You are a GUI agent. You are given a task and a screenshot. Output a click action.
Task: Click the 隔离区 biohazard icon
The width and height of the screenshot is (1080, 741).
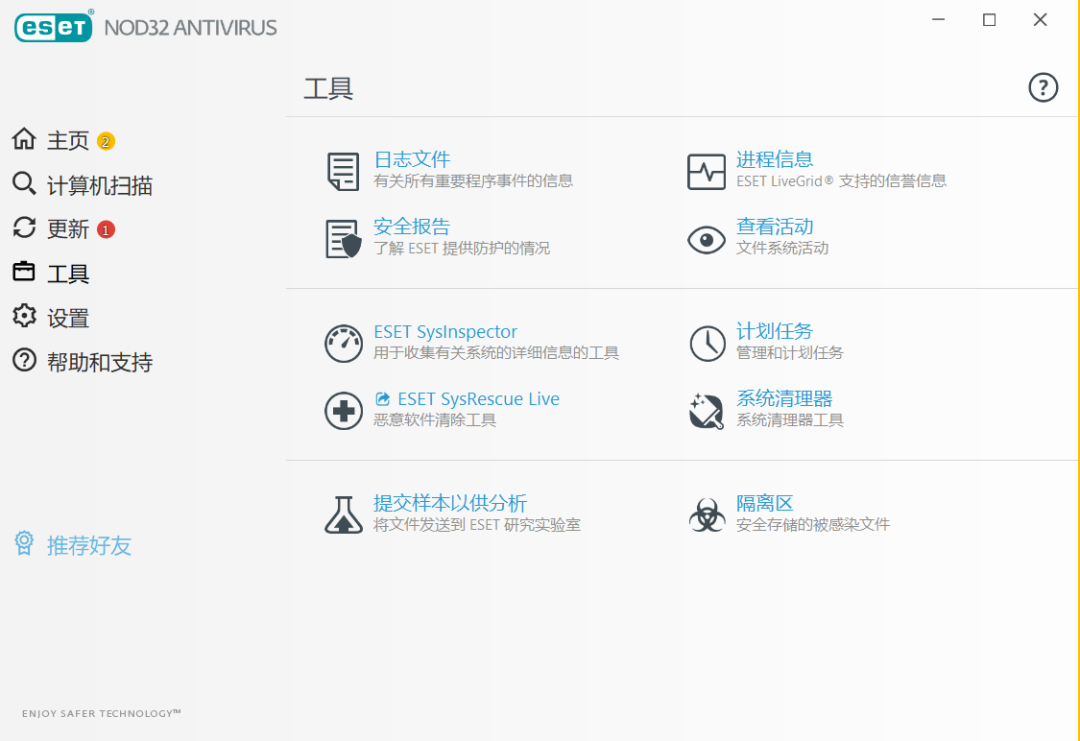pos(707,514)
